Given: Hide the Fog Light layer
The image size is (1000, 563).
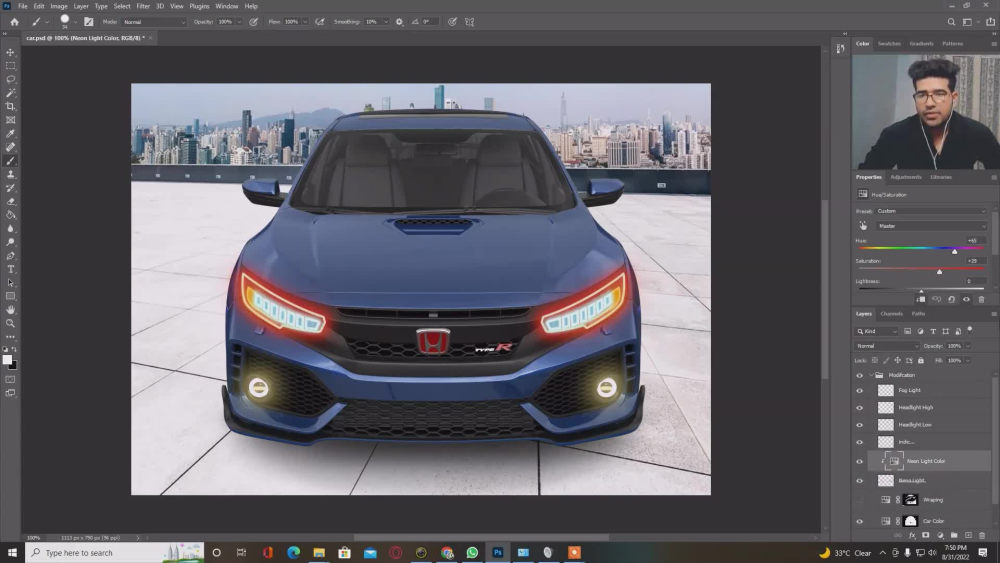Looking at the screenshot, I should click(859, 391).
